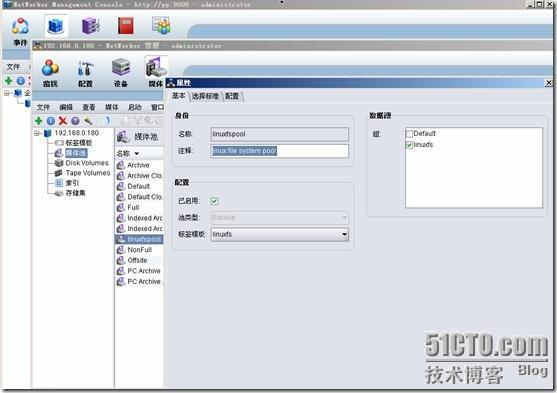Select the Default pool row
The width and height of the screenshot is (557, 393).
[x=139, y=186]
